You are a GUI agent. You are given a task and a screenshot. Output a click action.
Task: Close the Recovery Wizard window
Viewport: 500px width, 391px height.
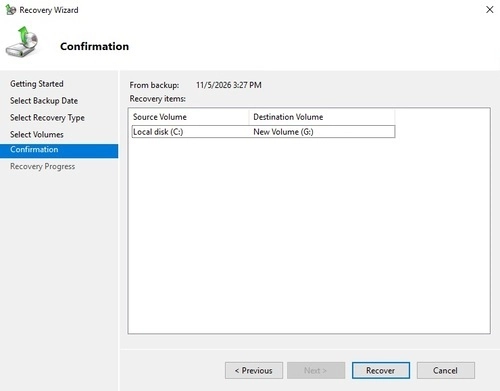click(489, 10)
